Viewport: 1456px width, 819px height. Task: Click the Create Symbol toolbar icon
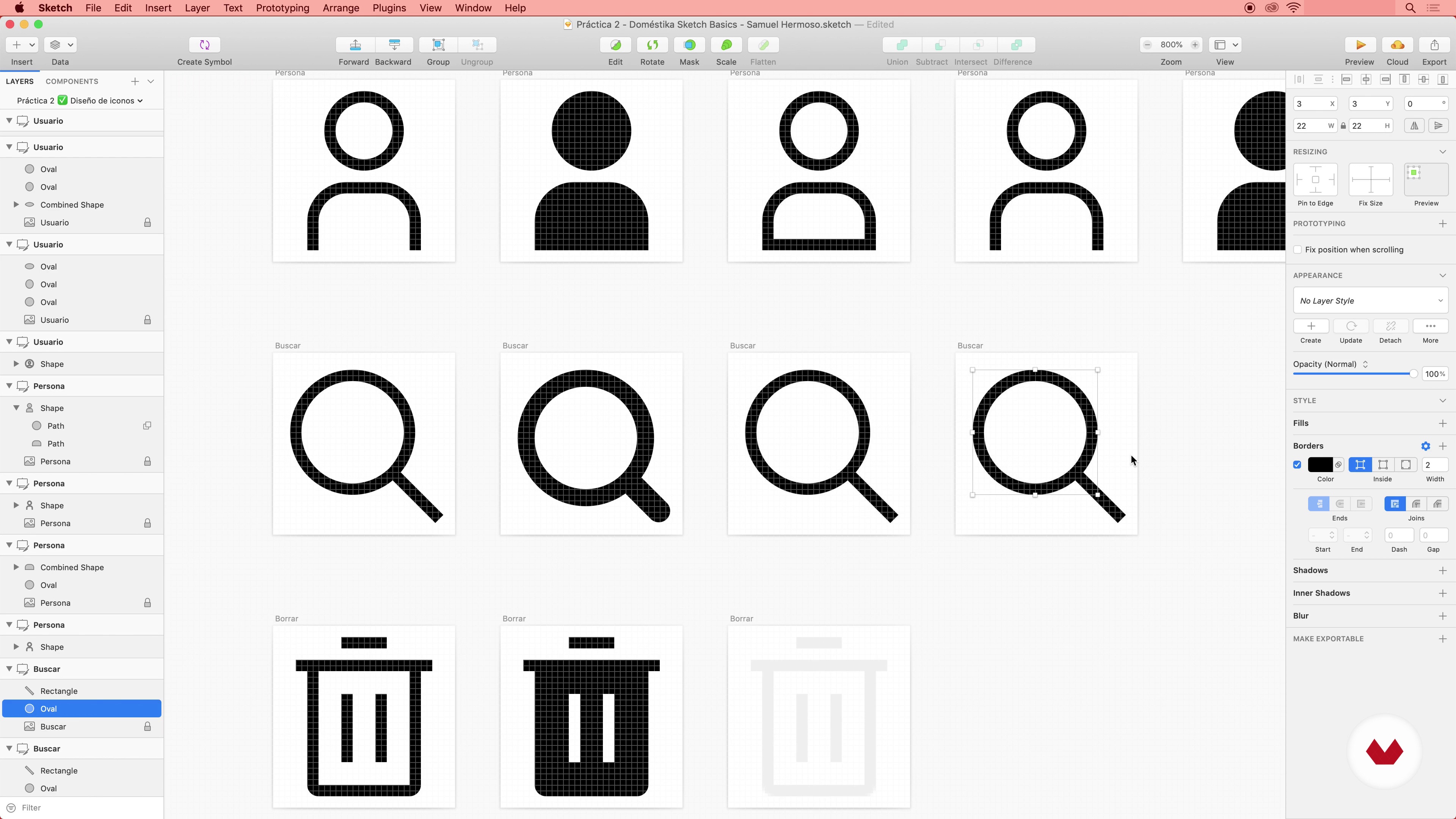(x=205, y=45)
